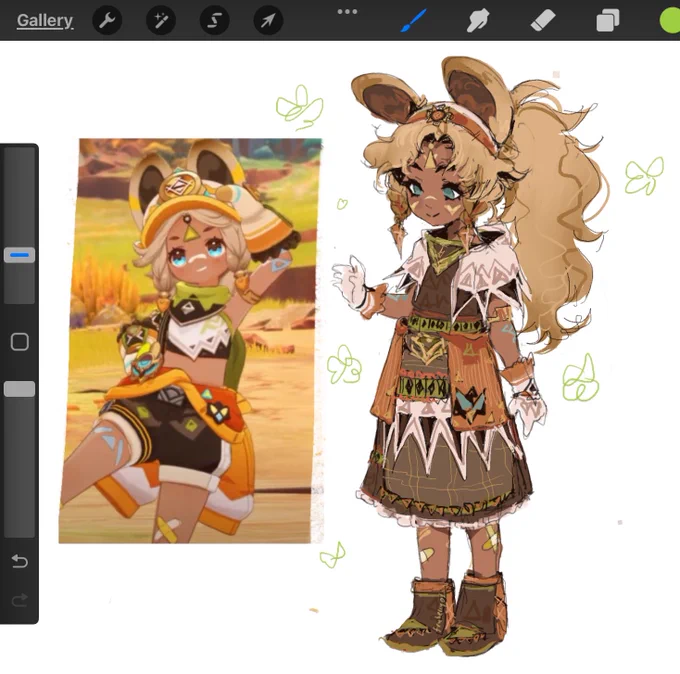This screenshot has height=674, width=680.
Task: Open the Actions wrench menu
Action: (x=107, y=20)
